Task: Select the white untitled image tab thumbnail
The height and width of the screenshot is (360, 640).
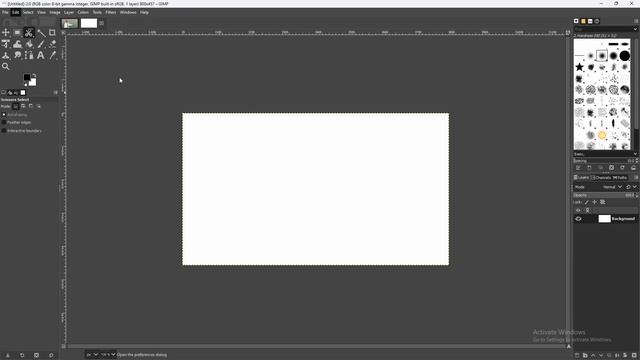Action: point(89,23)
